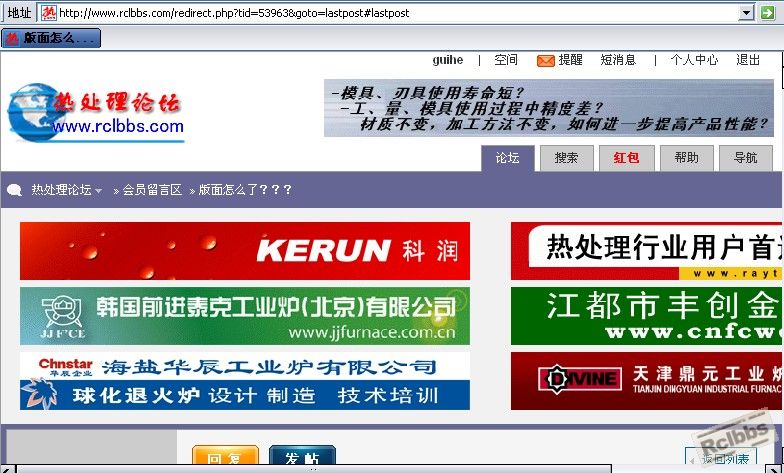784x473 pixels.
Task: Click the orange 回复 reply button
Action: click(x=226, y=455)
